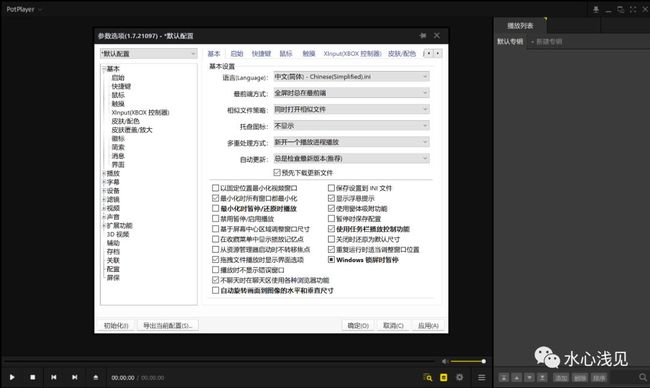
Task: Switch to the 启动 tab
Action: tap(237, 53)
